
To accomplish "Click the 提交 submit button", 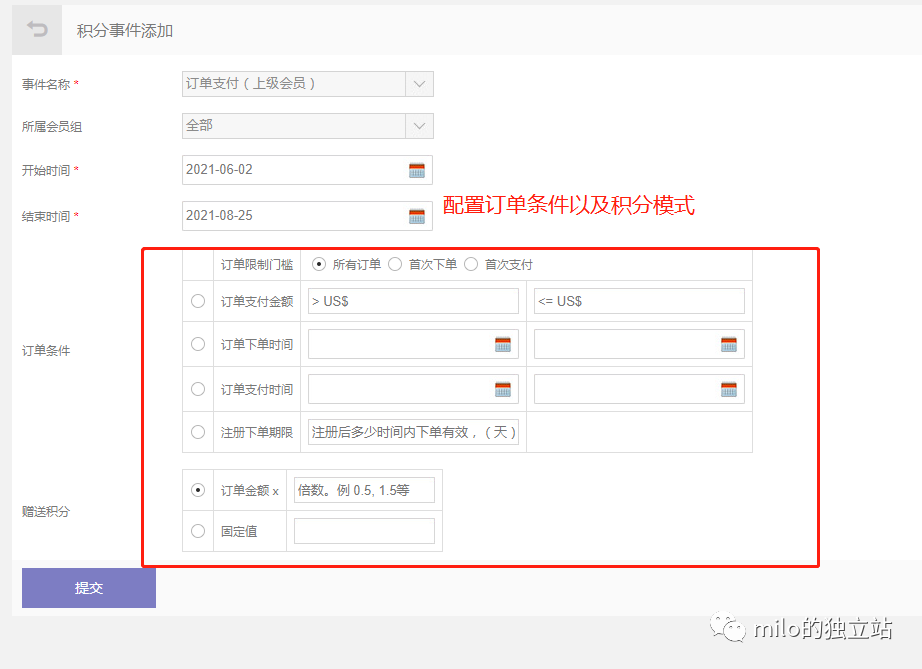I will [88, 588].
